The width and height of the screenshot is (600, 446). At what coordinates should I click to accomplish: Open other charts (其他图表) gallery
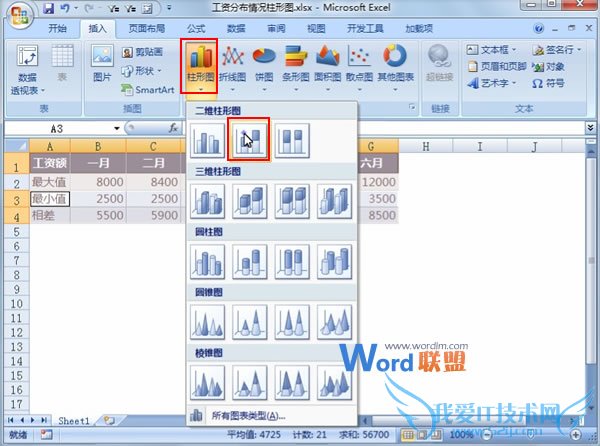click(395, 68)
